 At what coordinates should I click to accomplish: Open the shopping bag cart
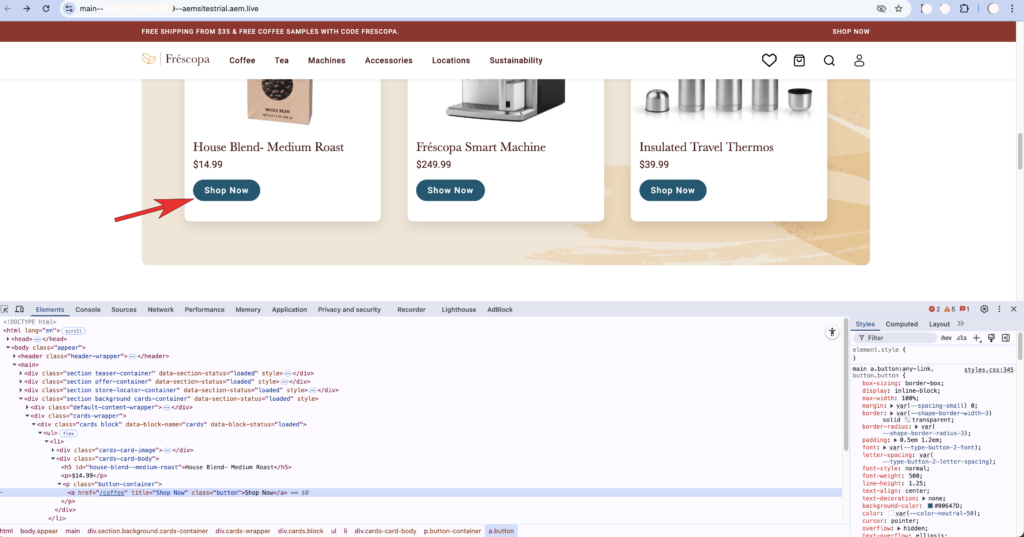(799, 61)
